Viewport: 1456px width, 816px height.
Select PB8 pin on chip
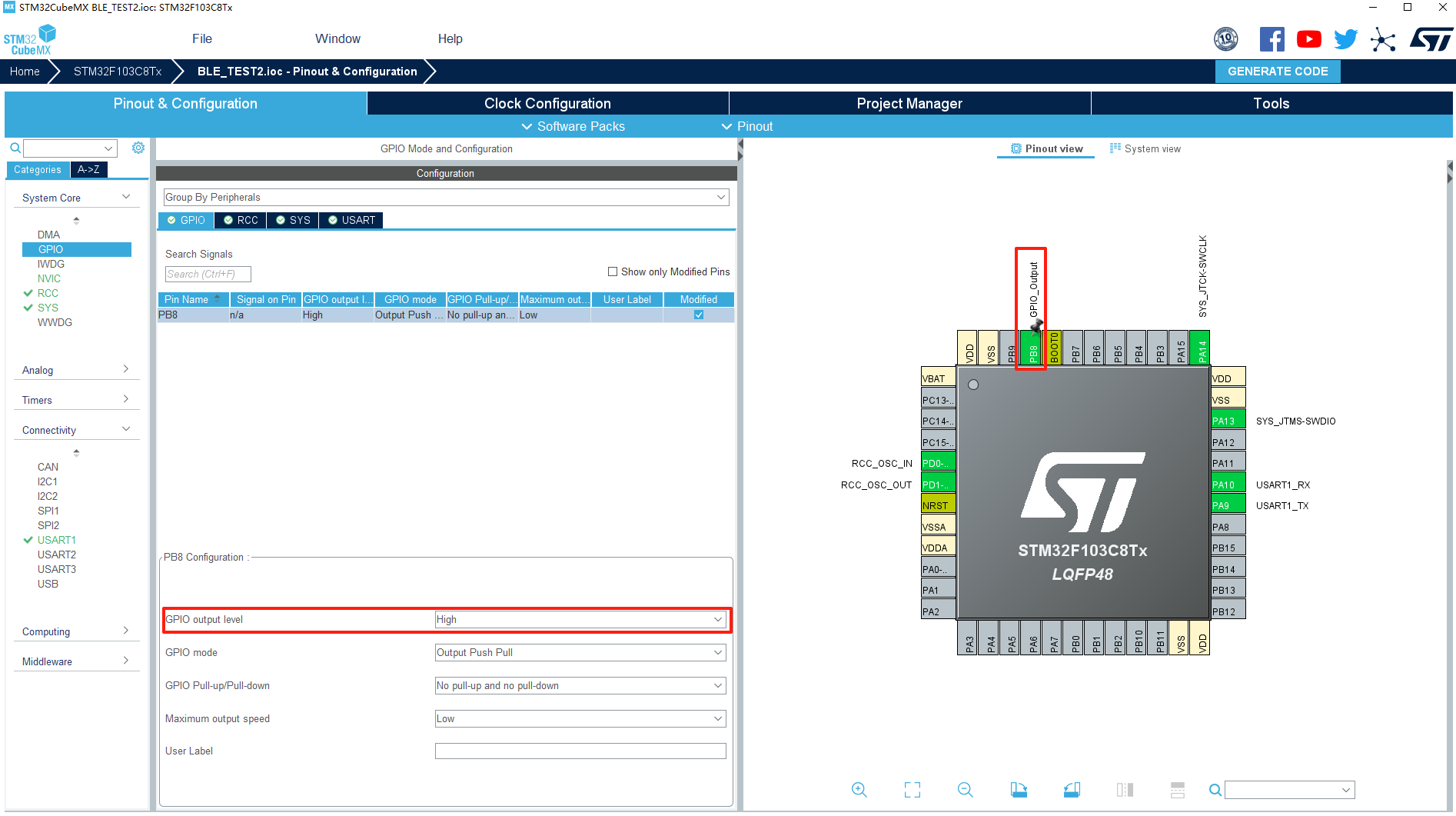click(1032, 348)
